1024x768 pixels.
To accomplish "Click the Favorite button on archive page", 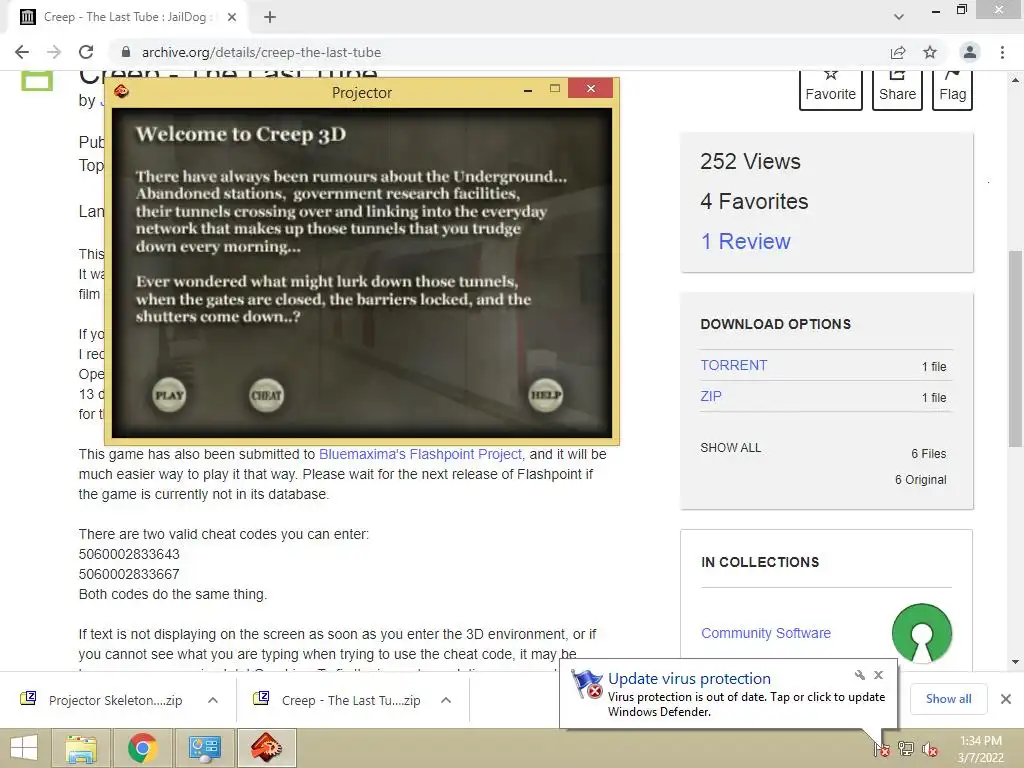I will (x=831, y=90).
